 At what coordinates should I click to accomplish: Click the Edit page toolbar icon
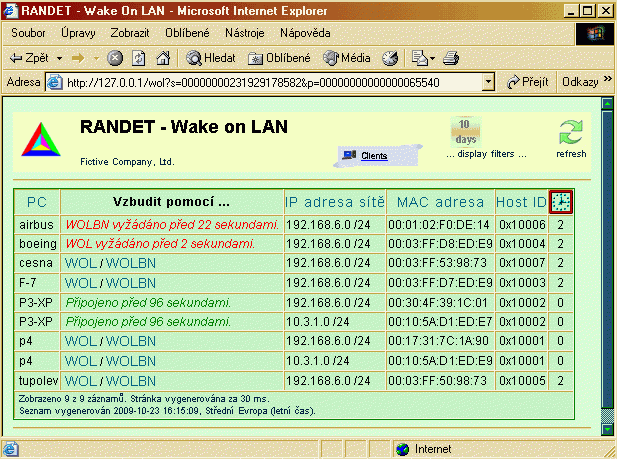coord(419,58)
